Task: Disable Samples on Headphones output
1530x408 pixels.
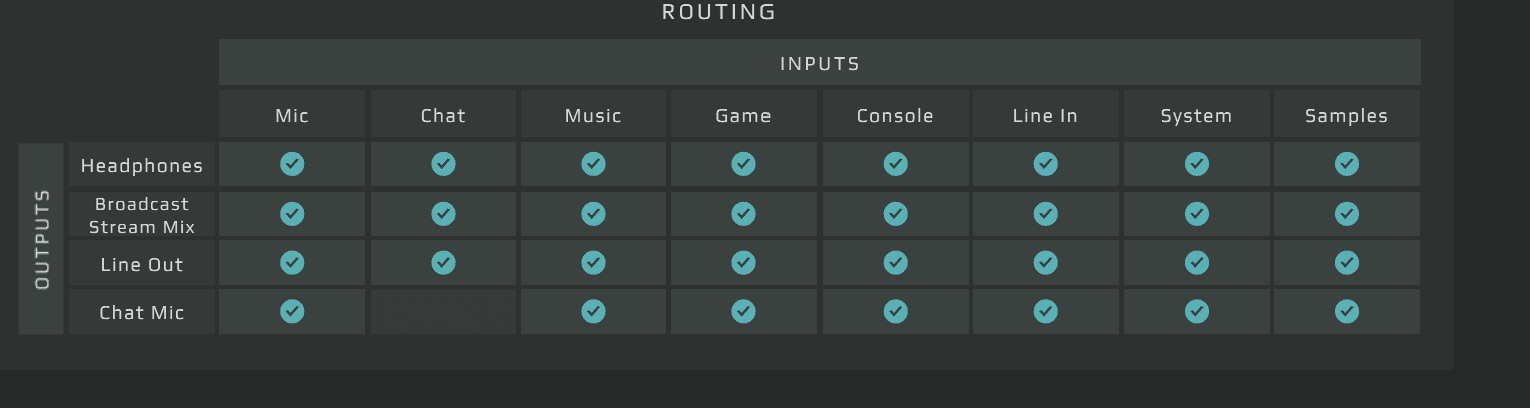Action: click(x=1347, y=164)
